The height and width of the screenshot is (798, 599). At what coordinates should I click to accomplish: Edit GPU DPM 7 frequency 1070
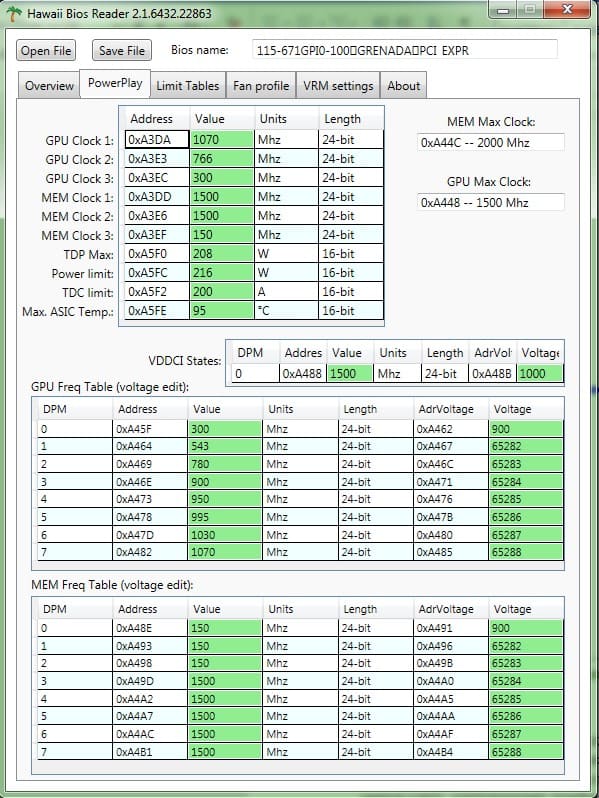pos(224,552)
